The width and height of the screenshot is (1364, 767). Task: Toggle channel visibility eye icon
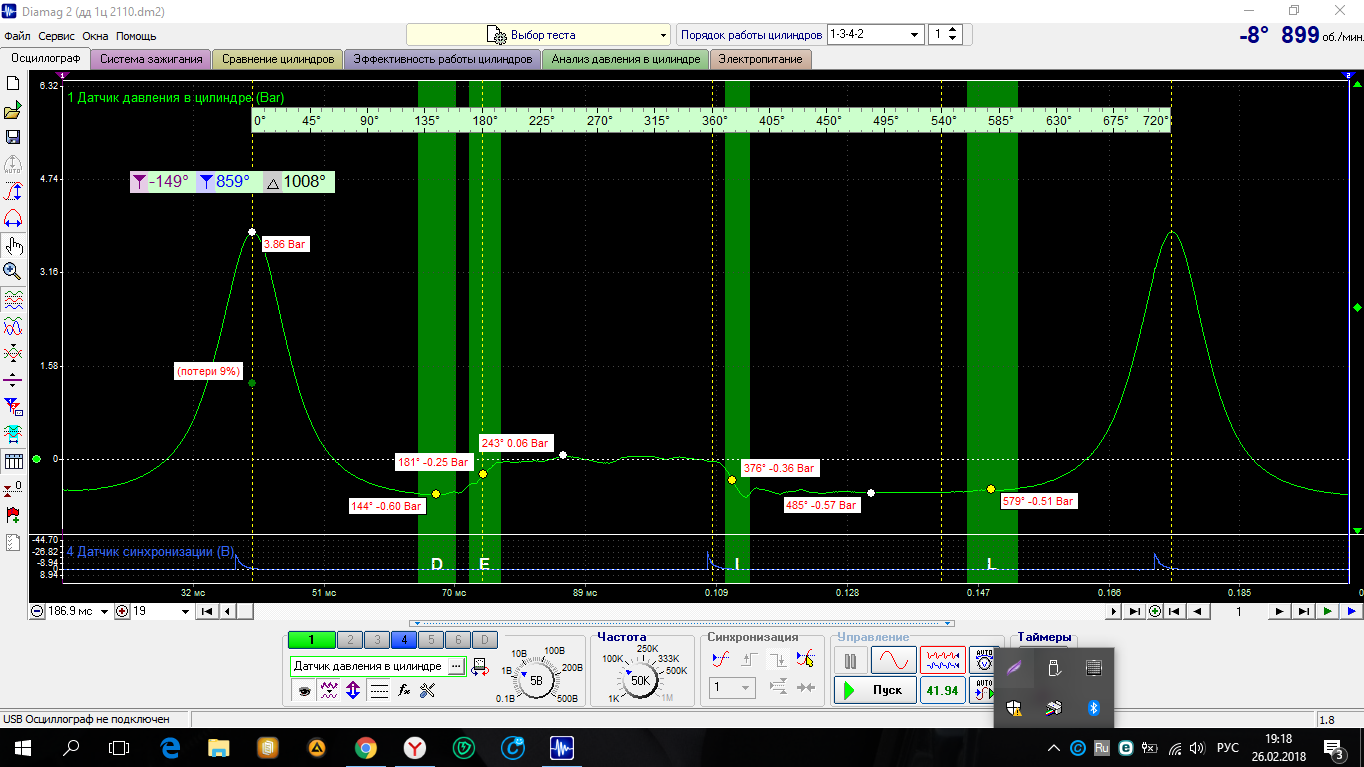pyautogui.click(x=303, y=690)
